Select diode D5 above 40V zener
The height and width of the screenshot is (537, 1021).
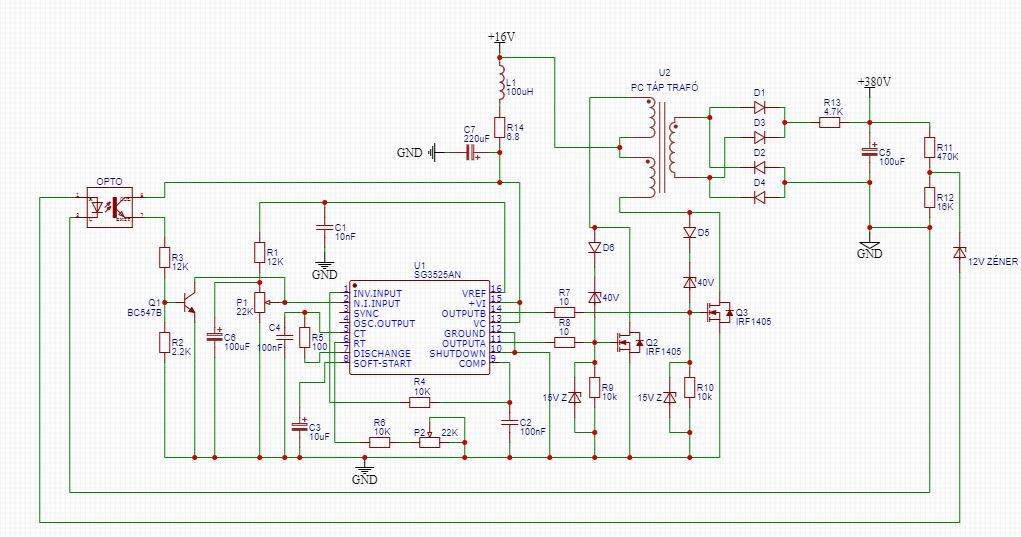click(x=690, y=232)
